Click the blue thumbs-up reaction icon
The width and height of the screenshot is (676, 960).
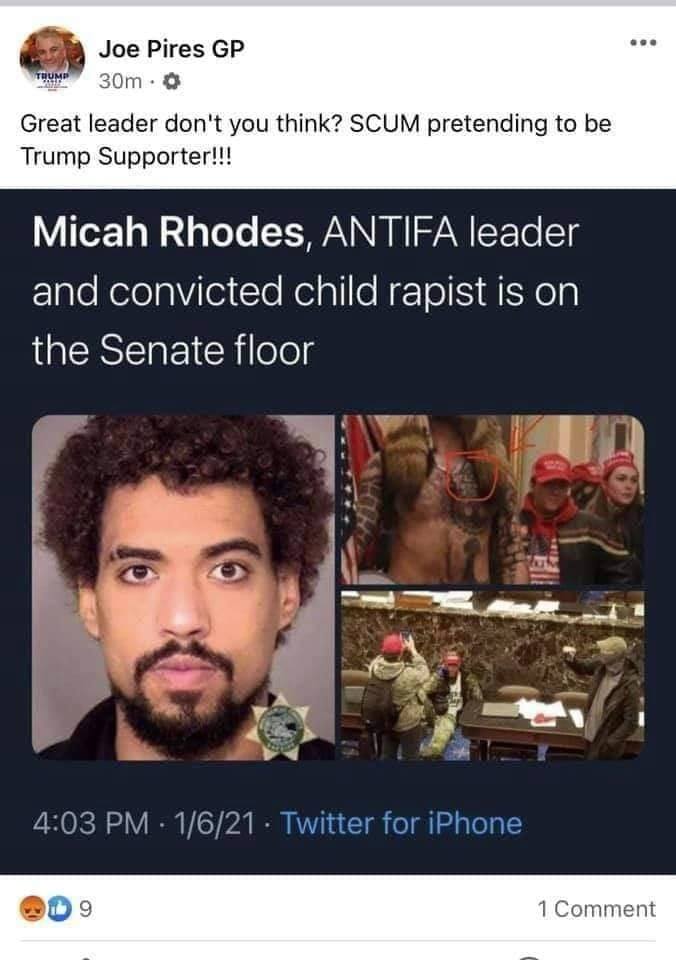(58, 909)
